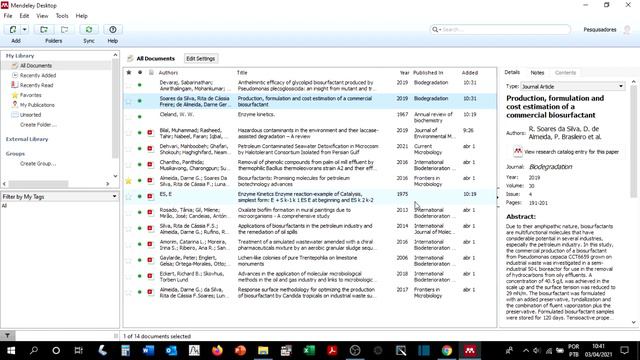640x360 pixels.
Task: Click Create Folder... link
Action: pyautogui.click(x=38, y=124)
